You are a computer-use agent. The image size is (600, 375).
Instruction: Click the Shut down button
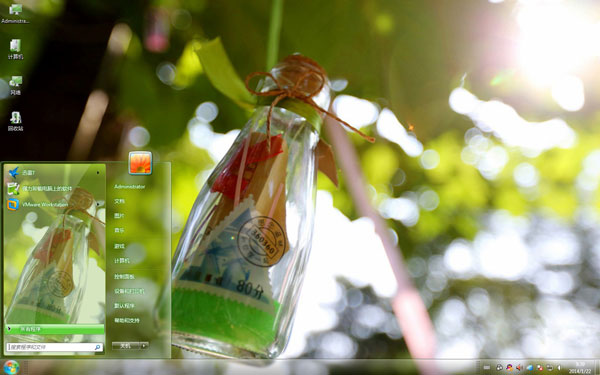[126, 346]
